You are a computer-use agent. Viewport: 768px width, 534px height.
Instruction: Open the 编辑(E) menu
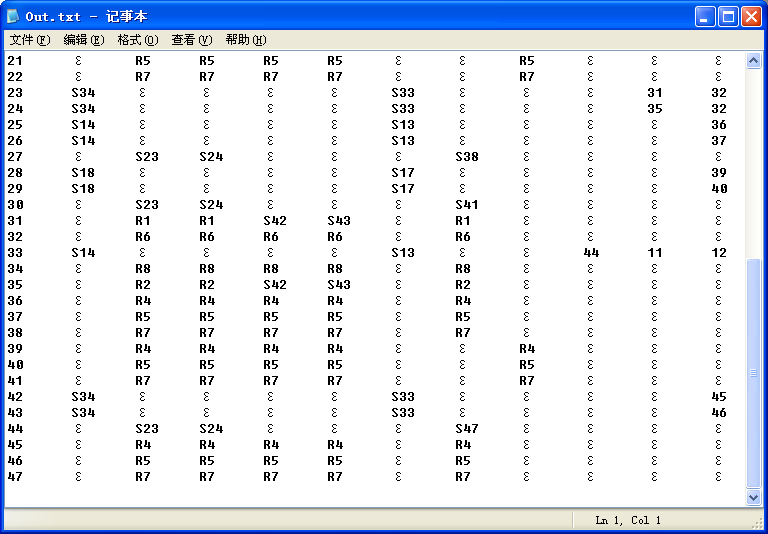pyautogui.click(x=84, y=40)
